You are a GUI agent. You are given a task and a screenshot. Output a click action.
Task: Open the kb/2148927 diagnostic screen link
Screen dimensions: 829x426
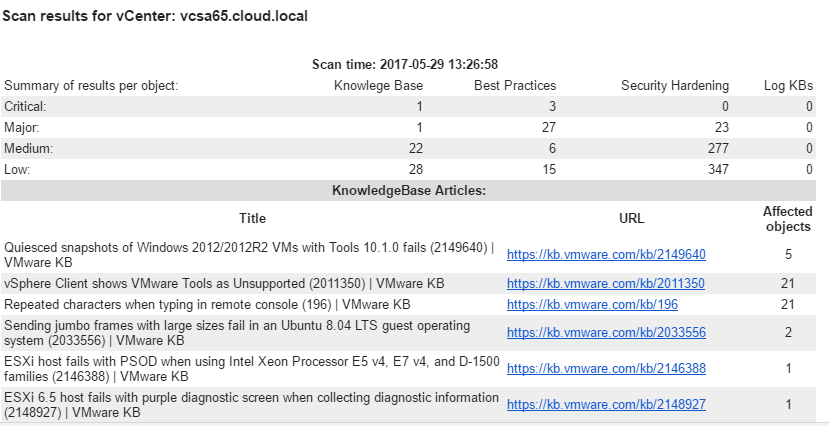(x=606, y=404)
